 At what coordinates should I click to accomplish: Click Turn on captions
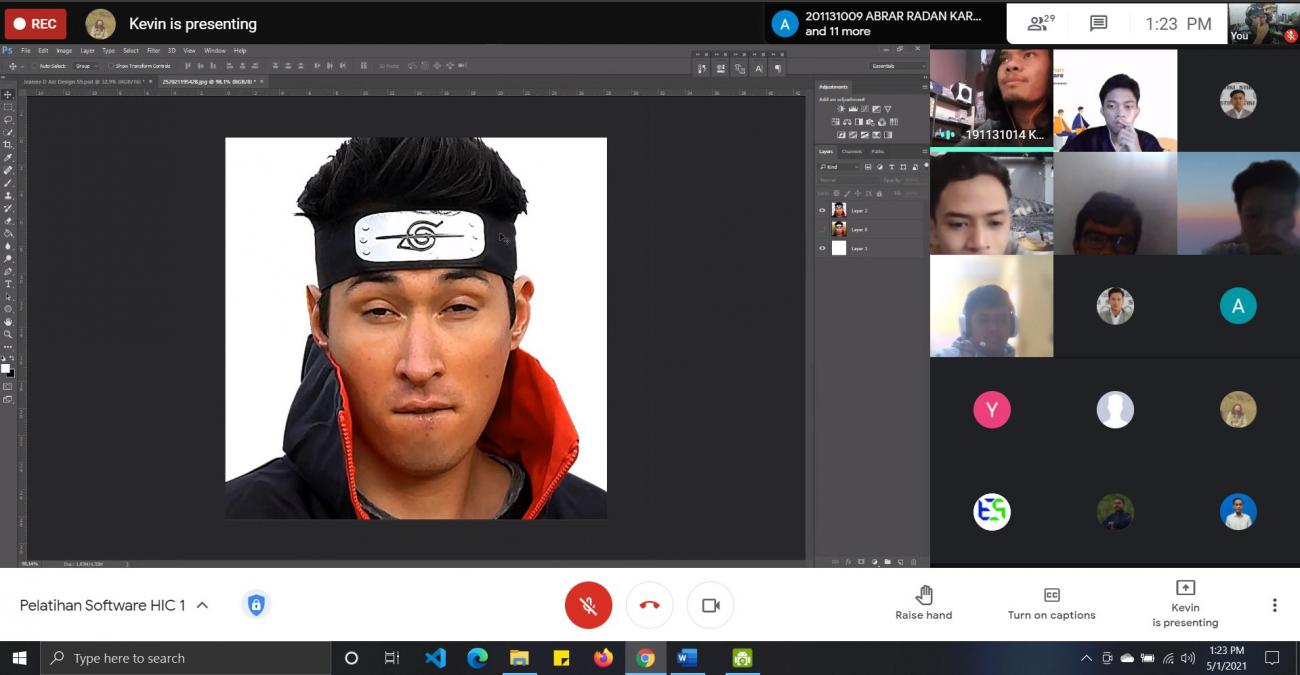(x=1051, y=603)
